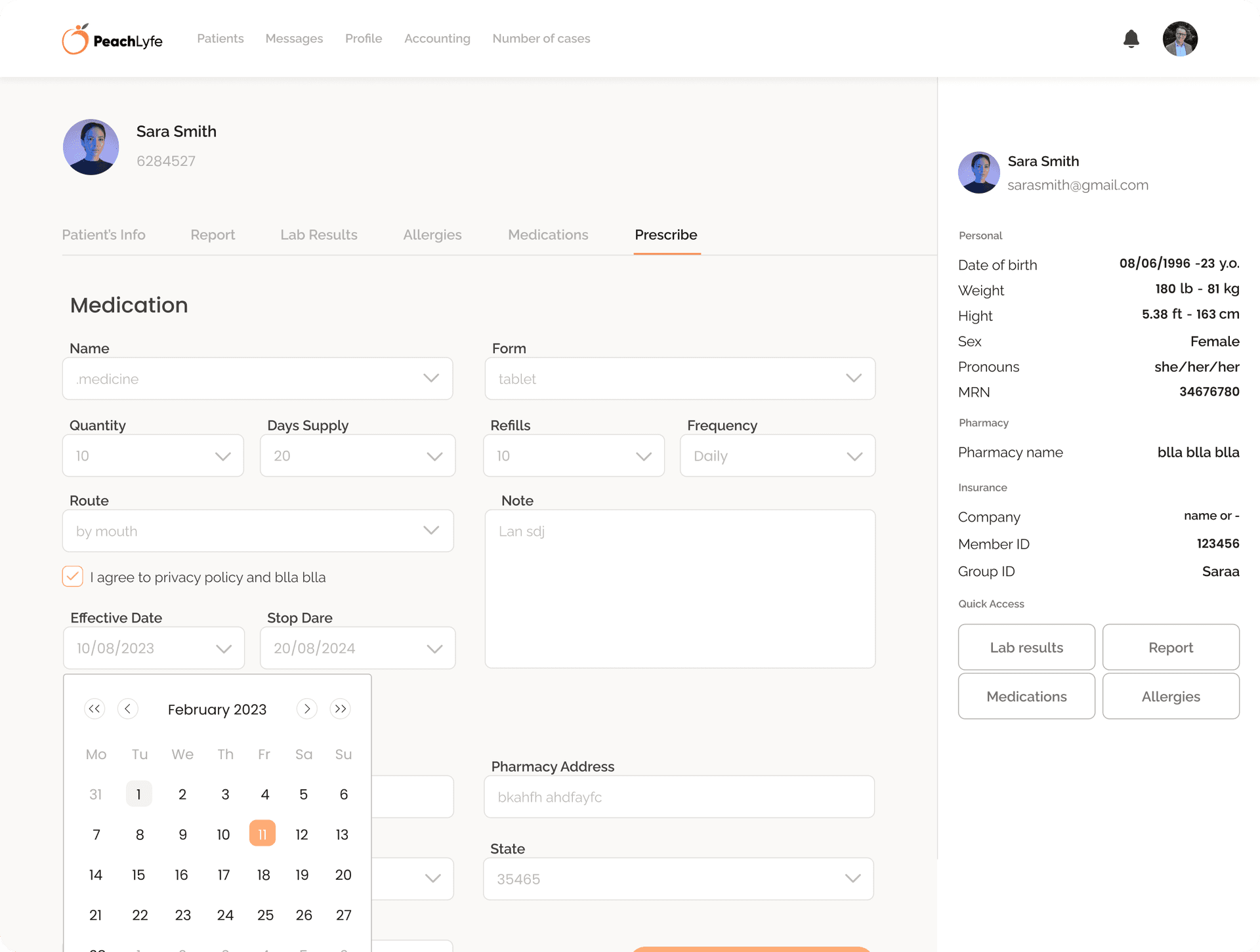Click Sara Smith's sidebar avatar
The height and width of the screenshot is (952, 1260).
click(x=978, y=173)
